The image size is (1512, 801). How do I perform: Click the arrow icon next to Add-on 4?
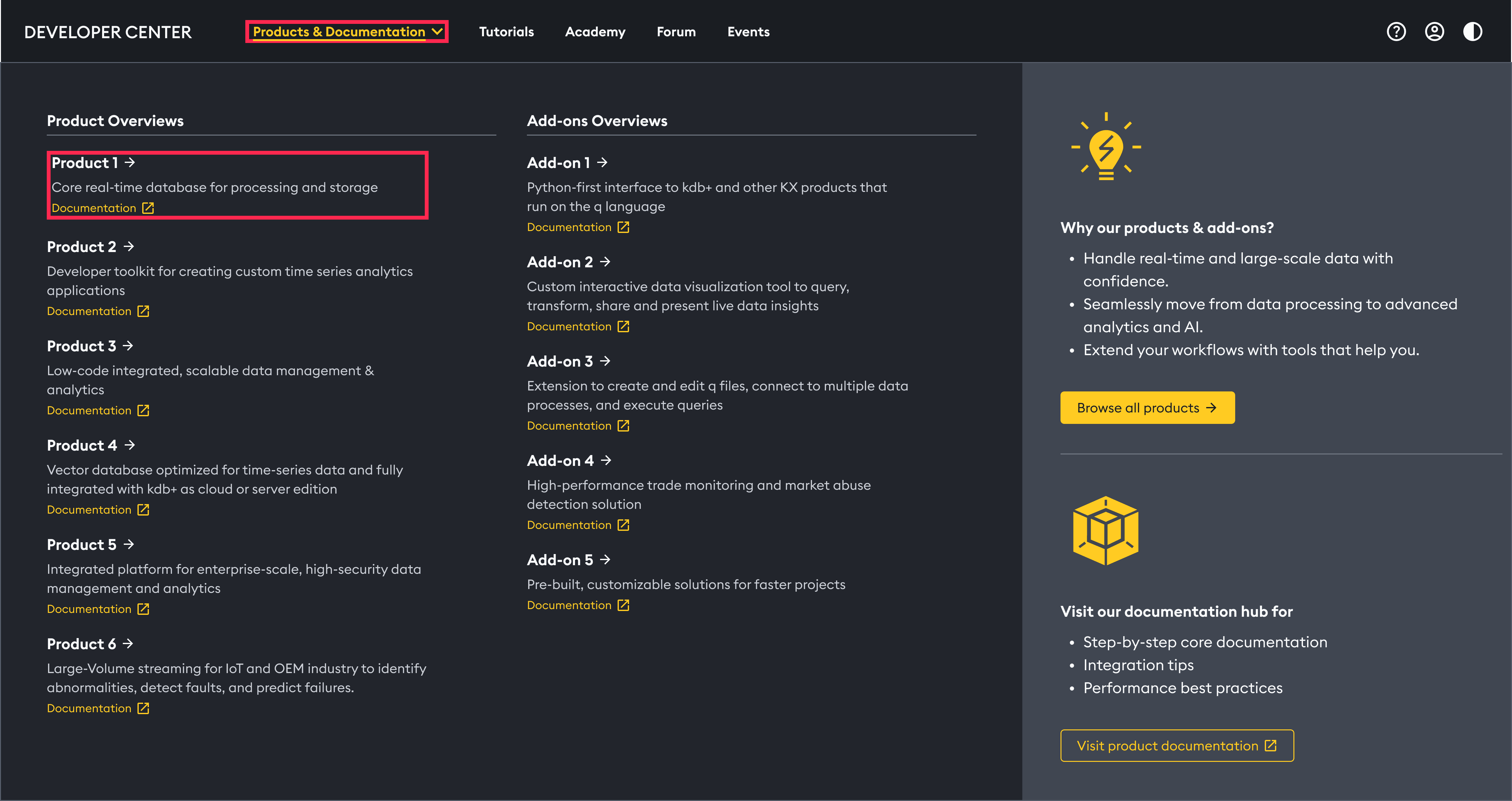coord(606,461)
